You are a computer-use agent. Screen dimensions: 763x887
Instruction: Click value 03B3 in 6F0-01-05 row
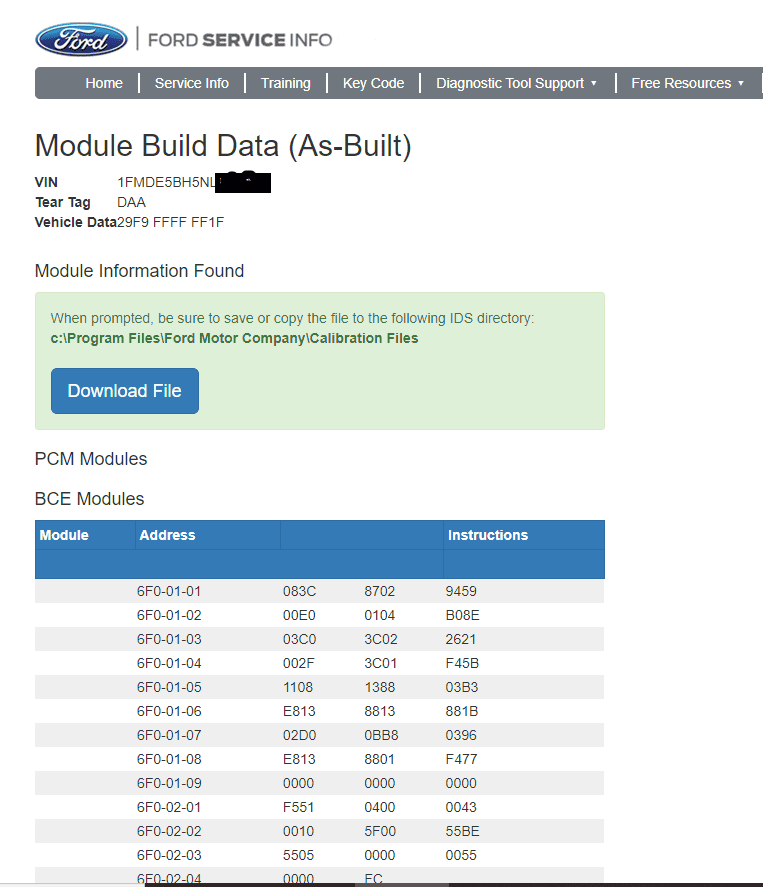tap(462, 687)
